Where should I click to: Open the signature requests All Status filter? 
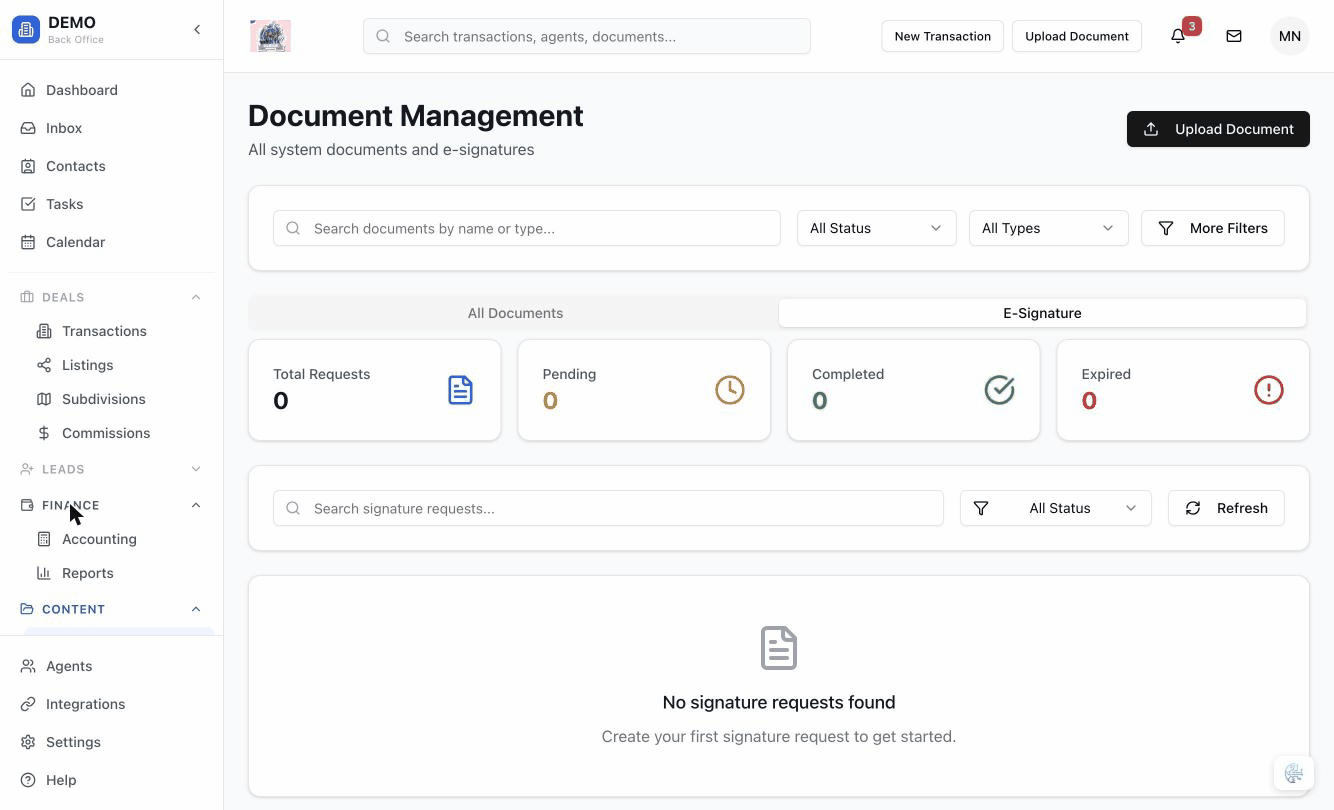[x=1056, y=508]
